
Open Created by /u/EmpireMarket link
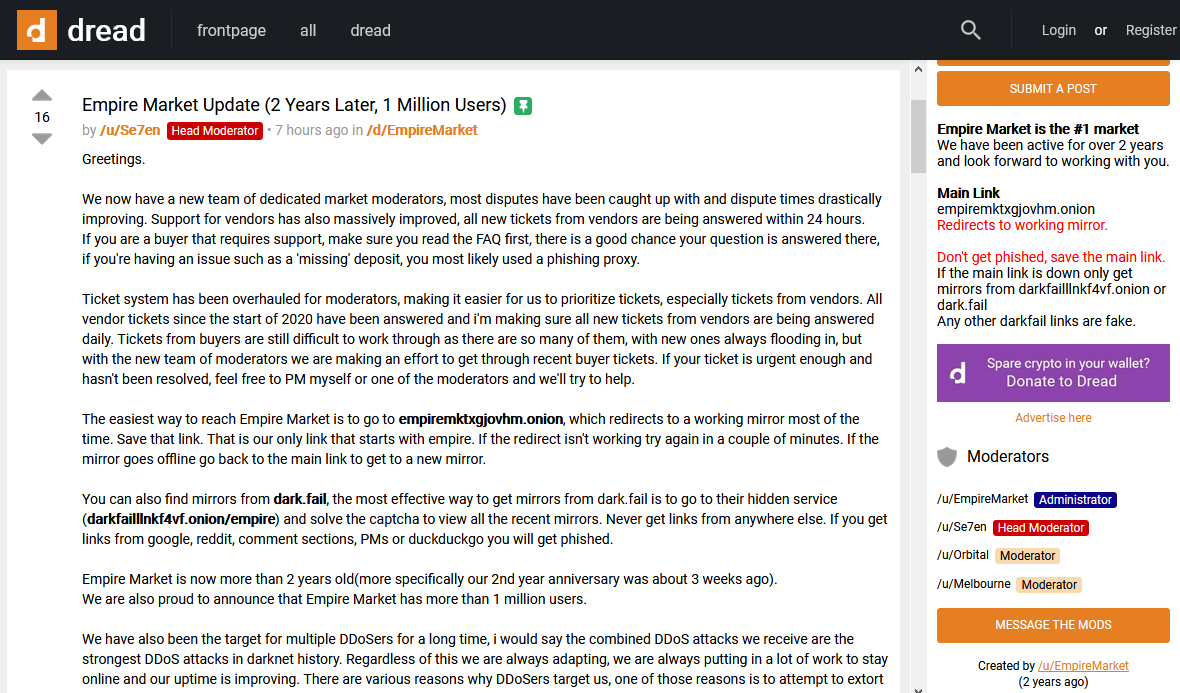pyautogui.click(x=1083, y=666)
